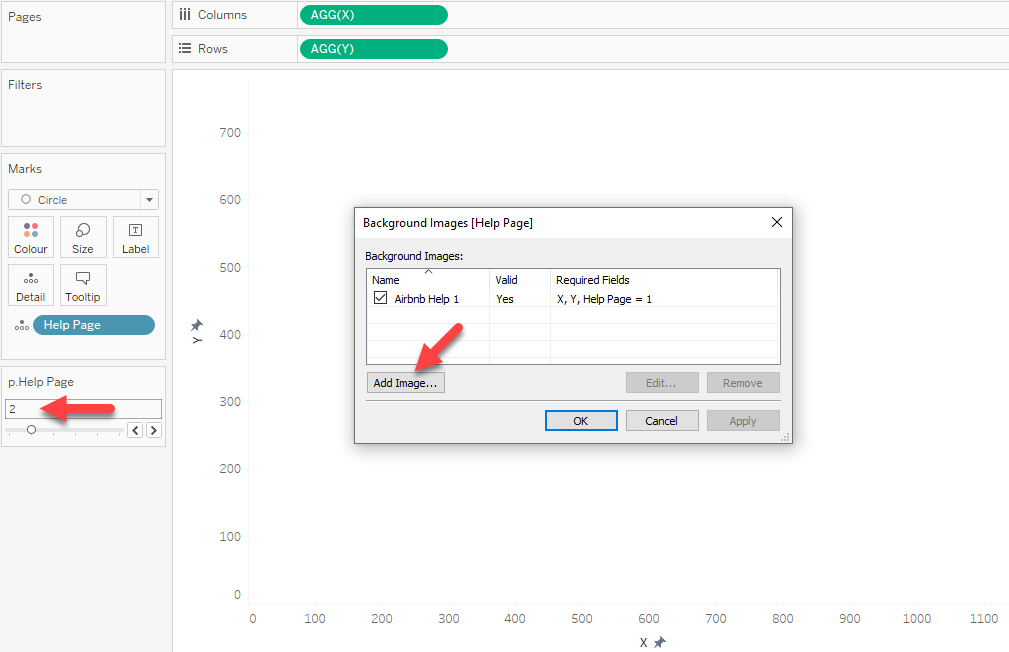
Task: Open the Detail marks card
Action: pos(31,285)
